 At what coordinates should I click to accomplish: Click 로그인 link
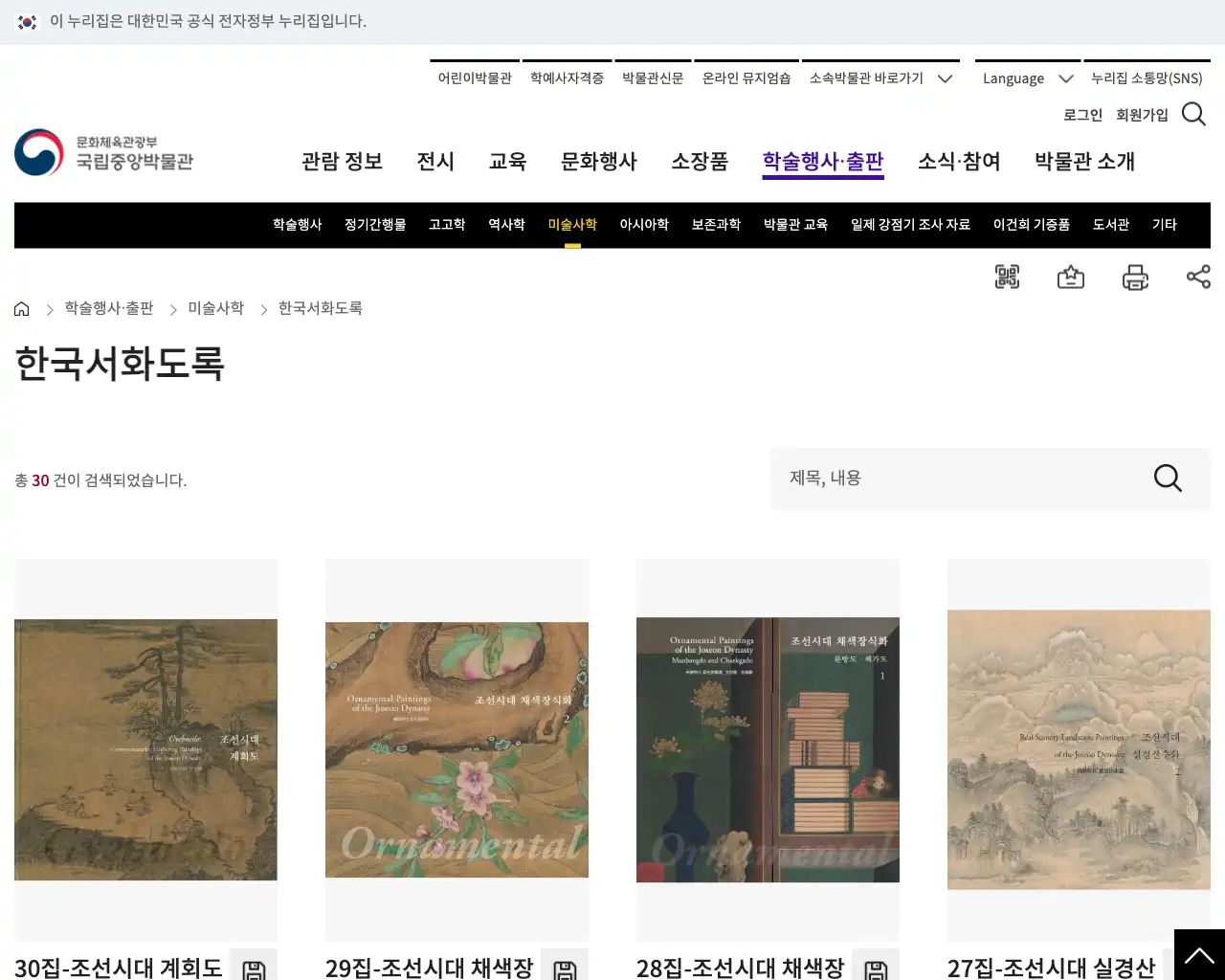pos(1082,115)
